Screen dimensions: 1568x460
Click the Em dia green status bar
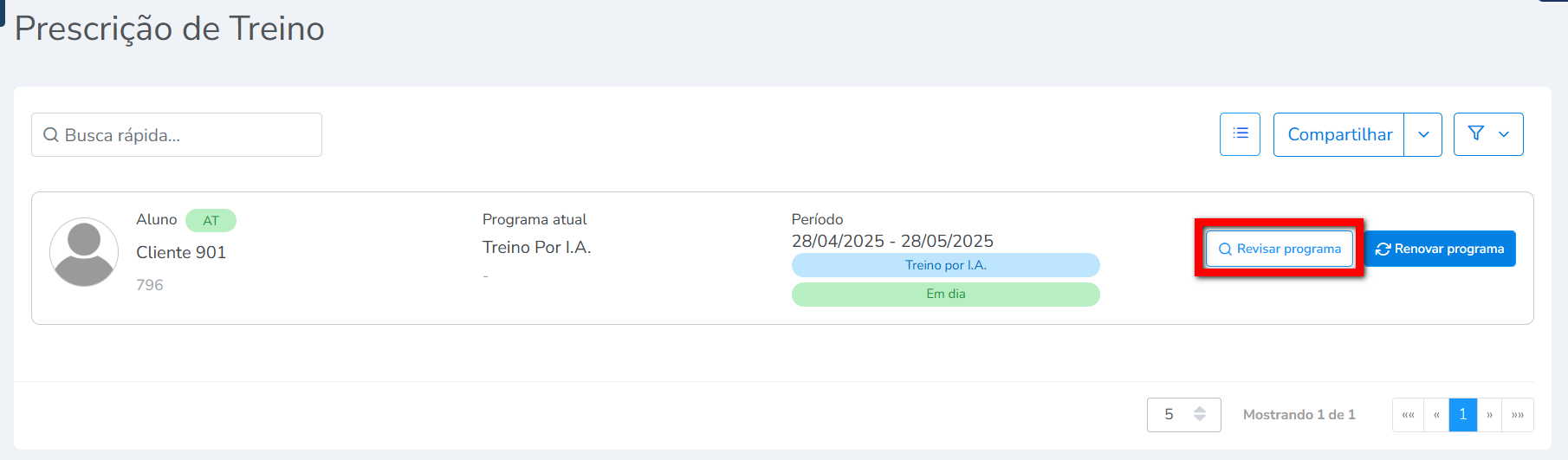[945, 295]
